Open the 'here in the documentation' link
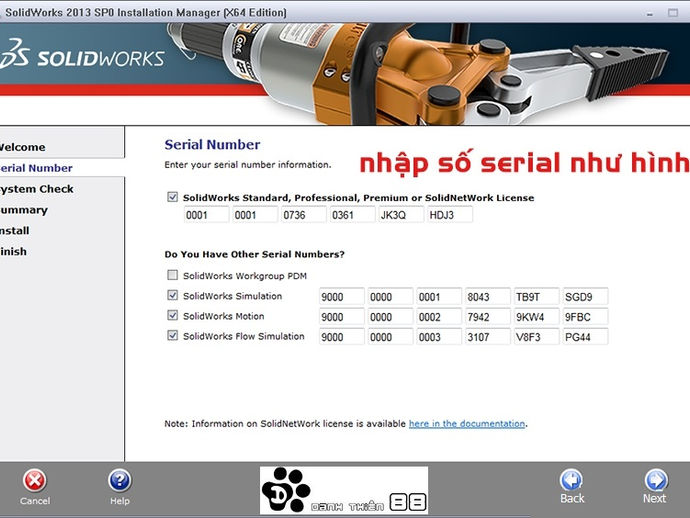Viewport: 690px width, 518px height. (467, 423)
